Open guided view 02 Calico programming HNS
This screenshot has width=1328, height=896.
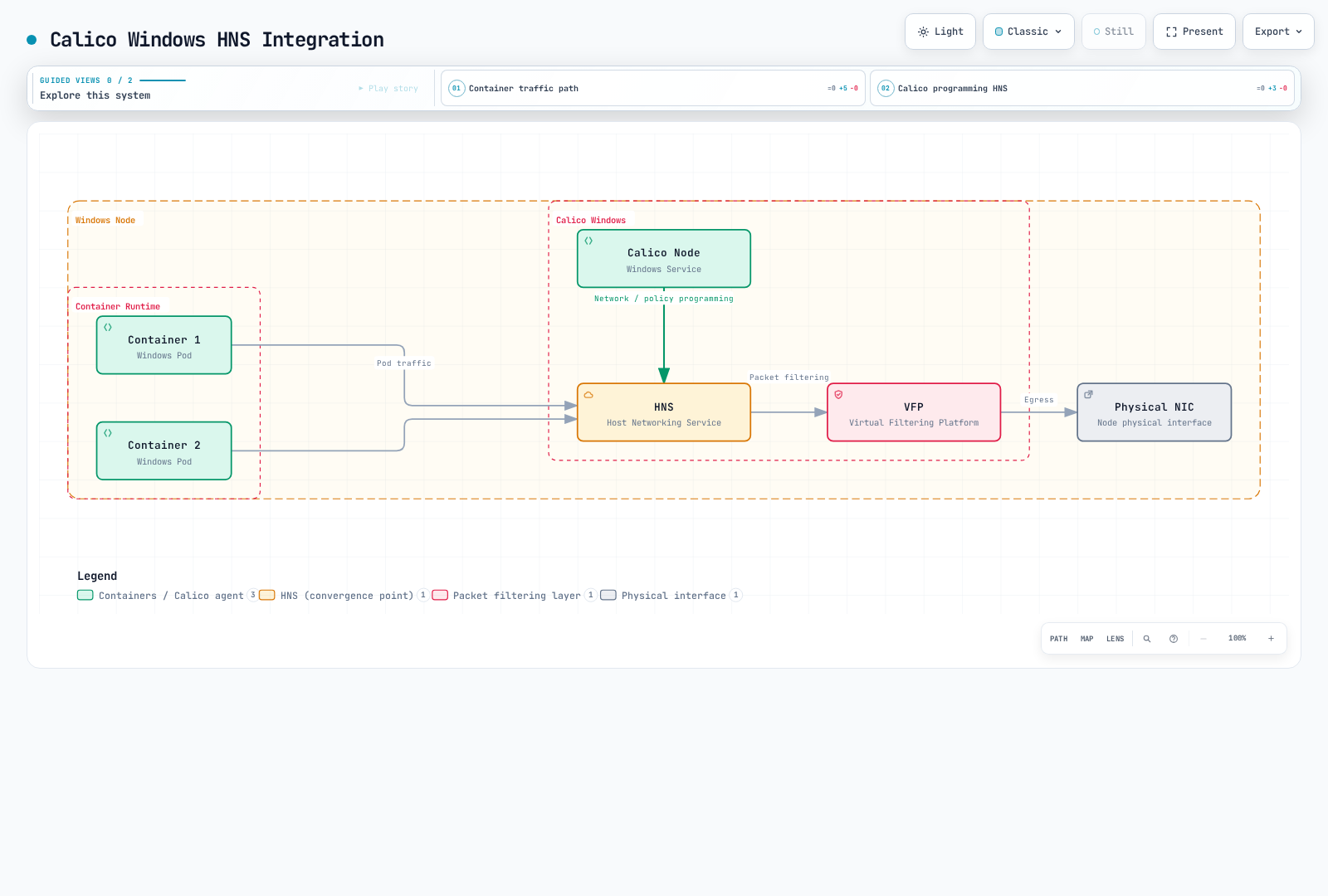(1082, 88)
